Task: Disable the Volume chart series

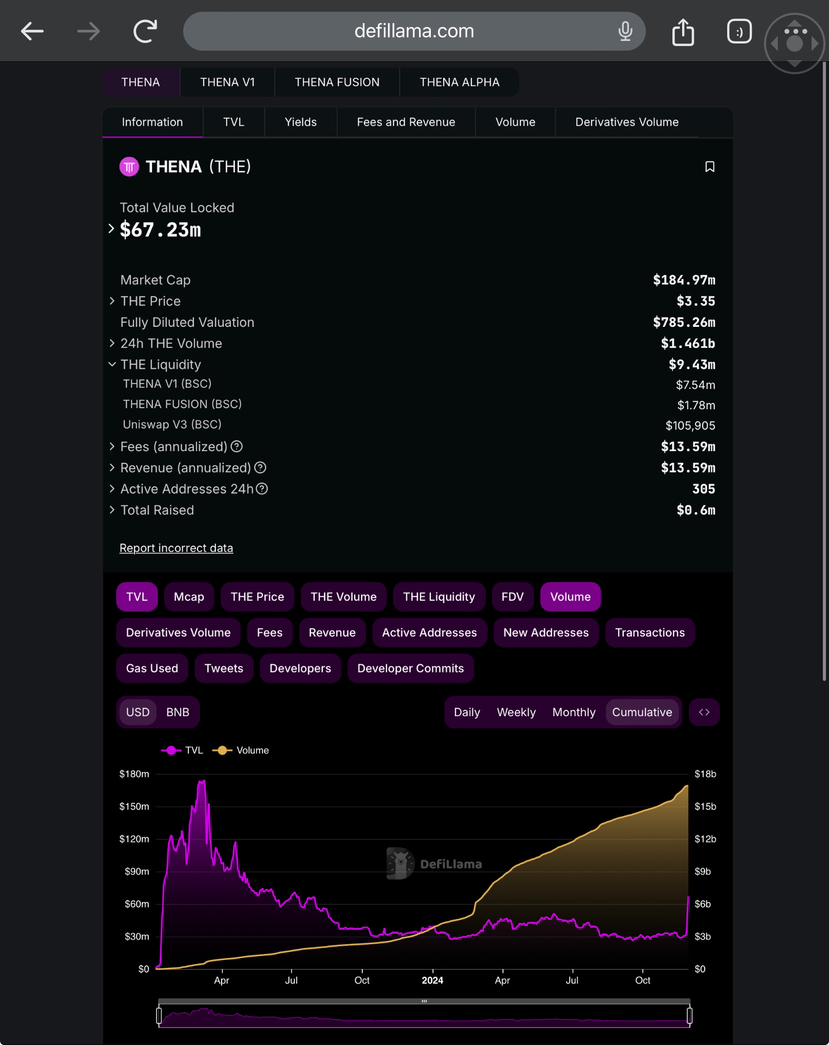Action: [570, 597]
